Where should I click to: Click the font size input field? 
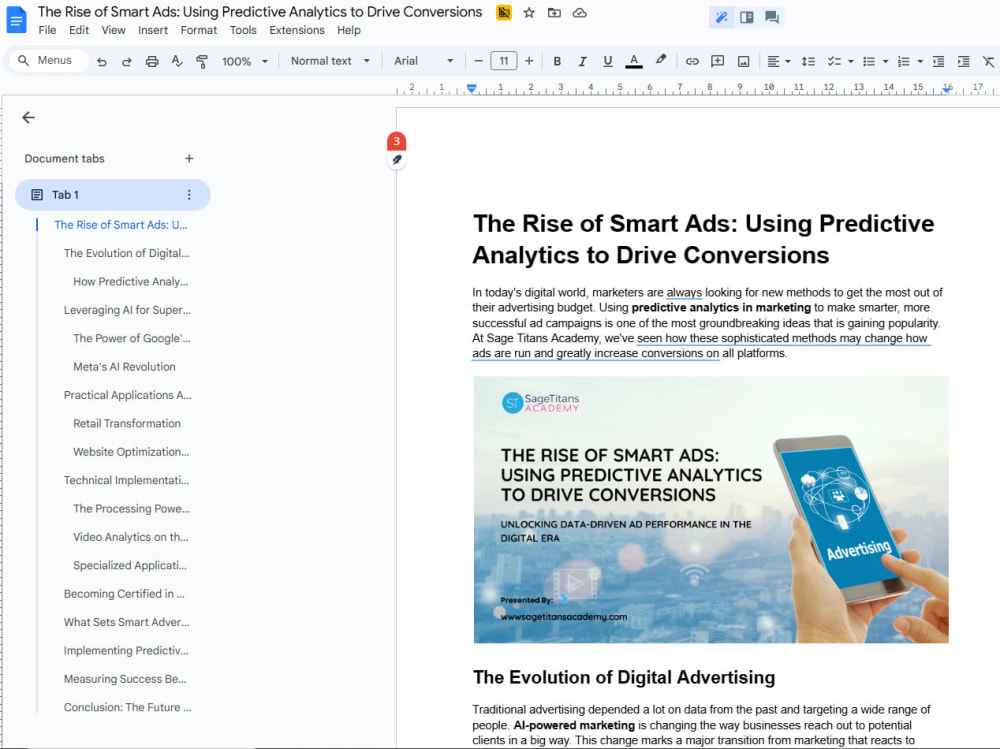click(x=504, y=61)
